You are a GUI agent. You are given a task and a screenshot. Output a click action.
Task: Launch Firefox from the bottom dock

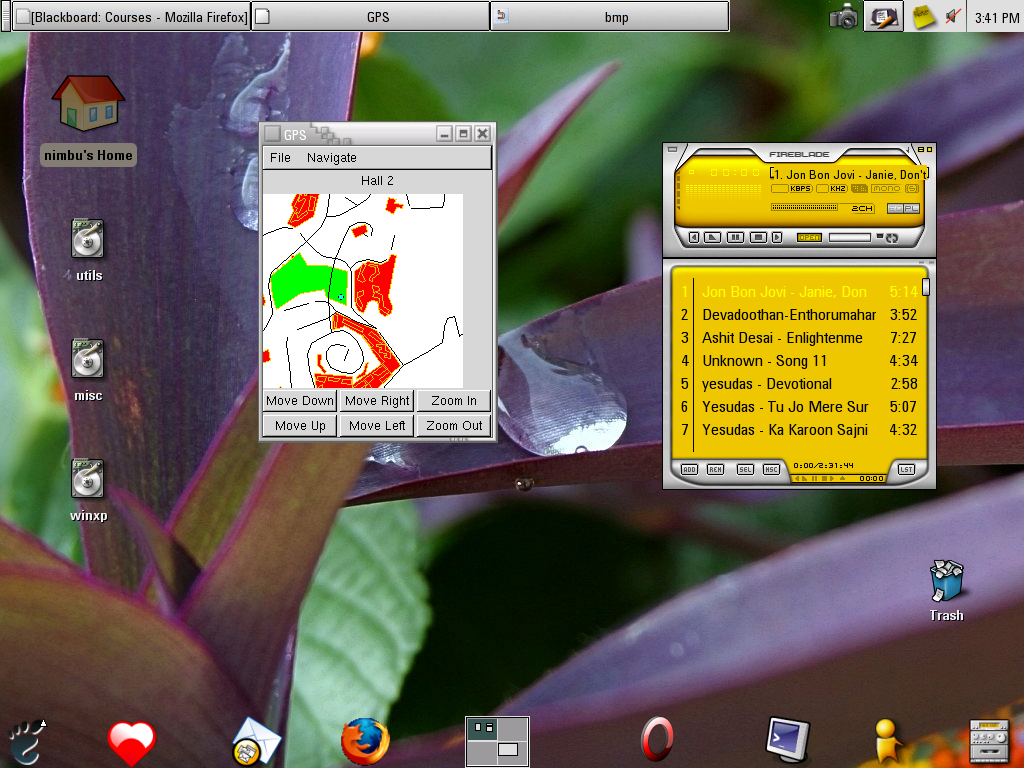click(x=365, y=742)
